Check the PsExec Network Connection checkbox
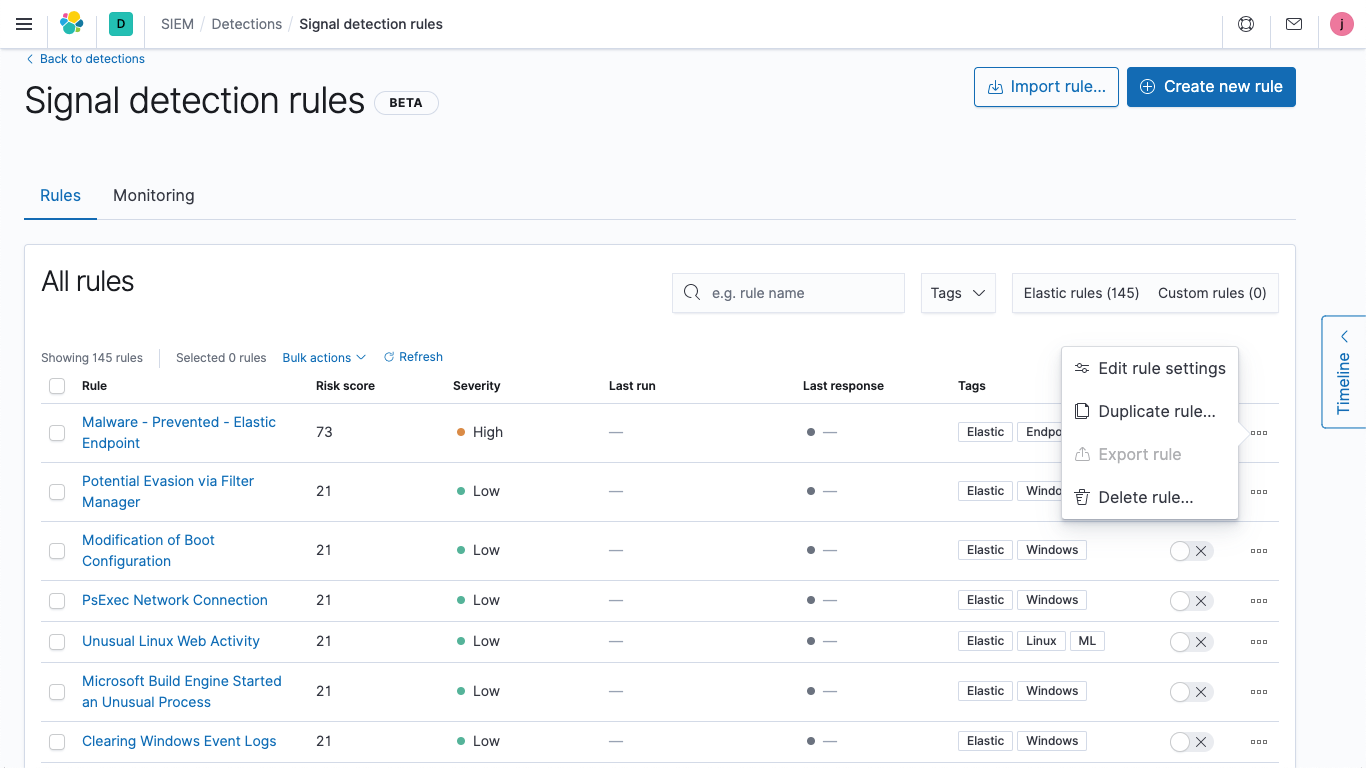The image size is (1366, 768). pyautogui.click(x=57, y=601)
